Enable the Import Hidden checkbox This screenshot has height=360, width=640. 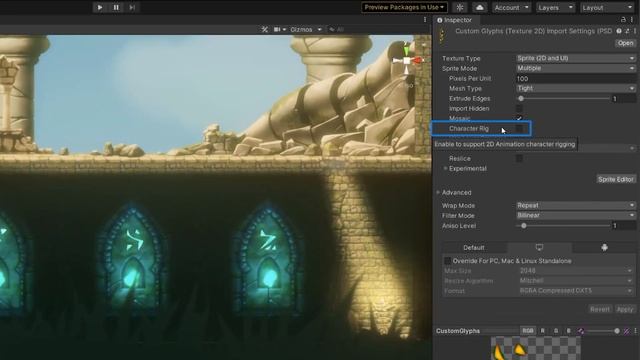pyautogui.click(x=519, y=108)
